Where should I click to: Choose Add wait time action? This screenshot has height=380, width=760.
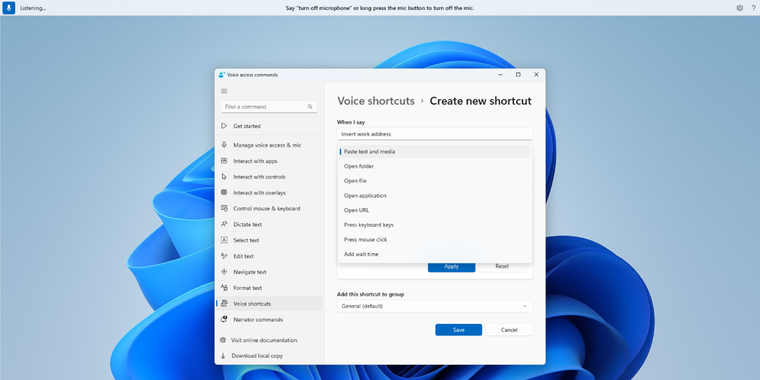click(x=435, y=254)
